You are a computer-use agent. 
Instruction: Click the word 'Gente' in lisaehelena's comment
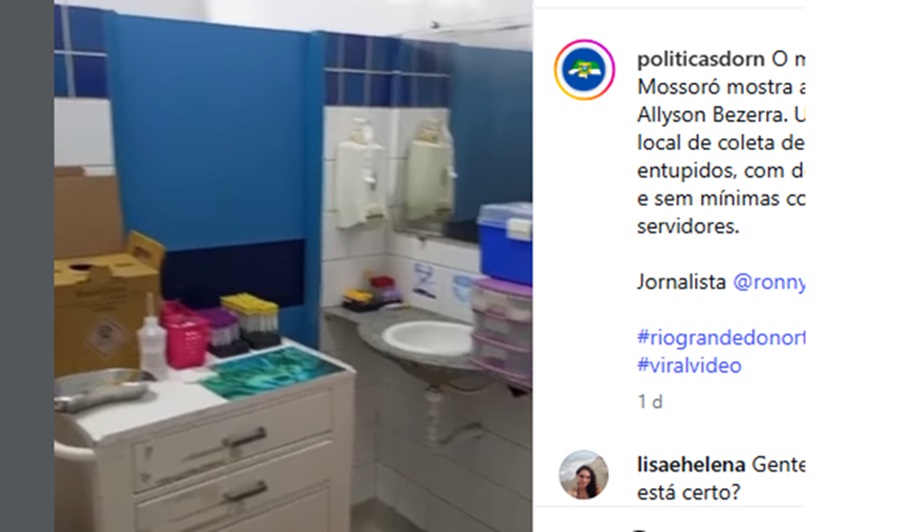(778, 464)
